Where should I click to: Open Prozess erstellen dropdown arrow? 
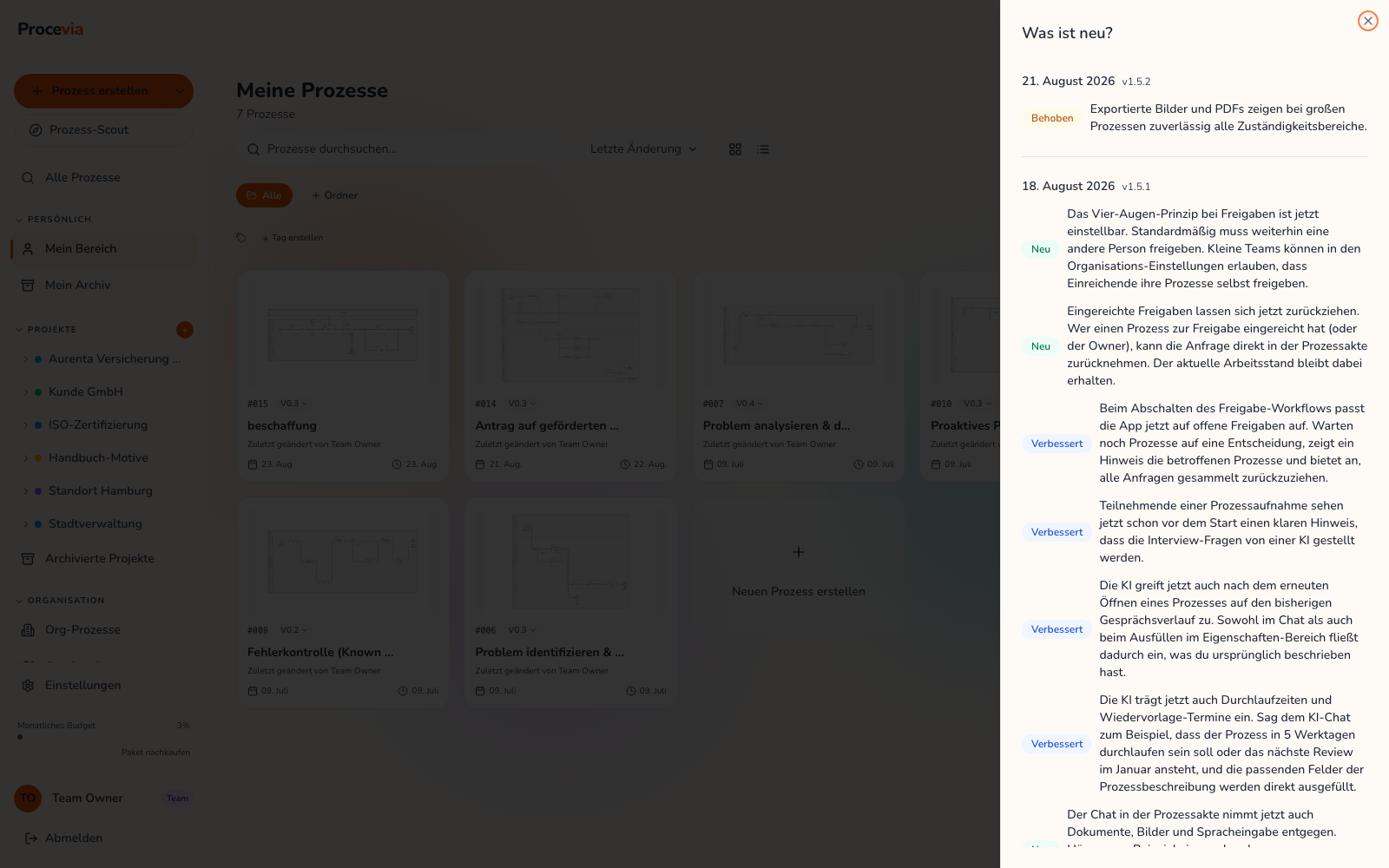point(180,91)
